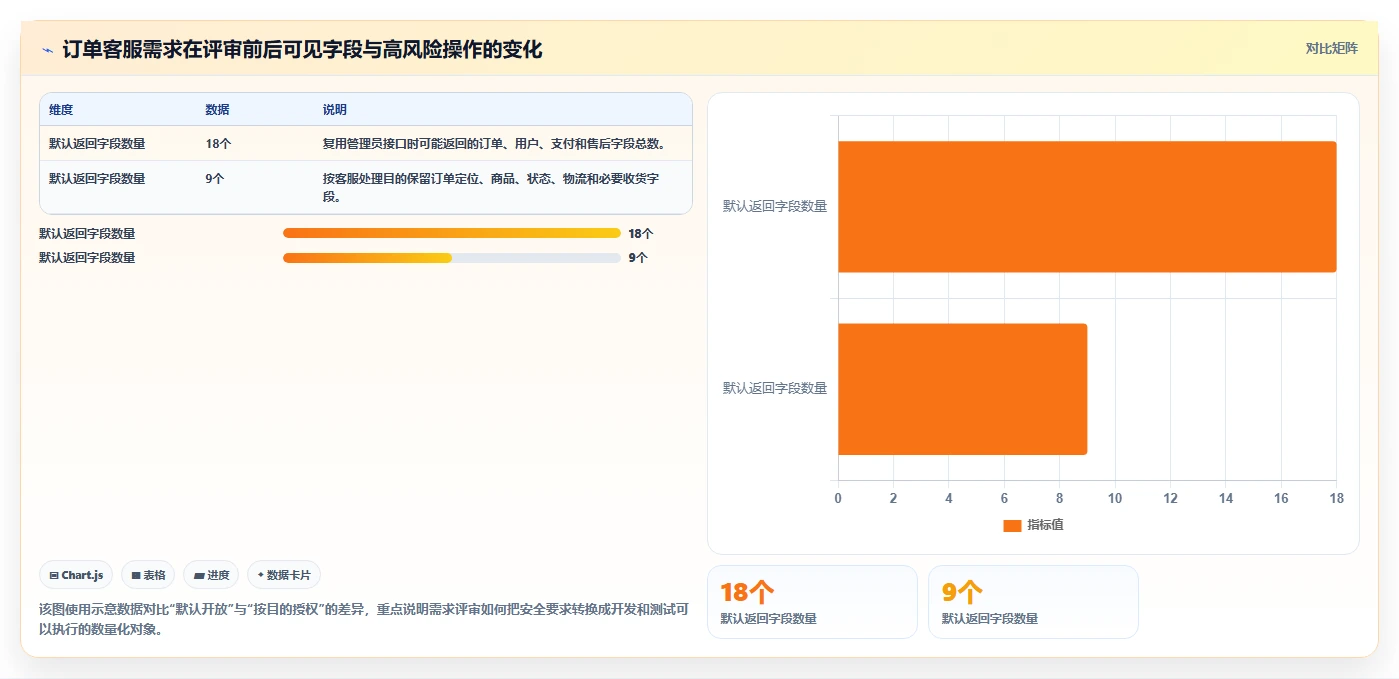
Task: Click the 进度 tag chip
Action: 211,575
